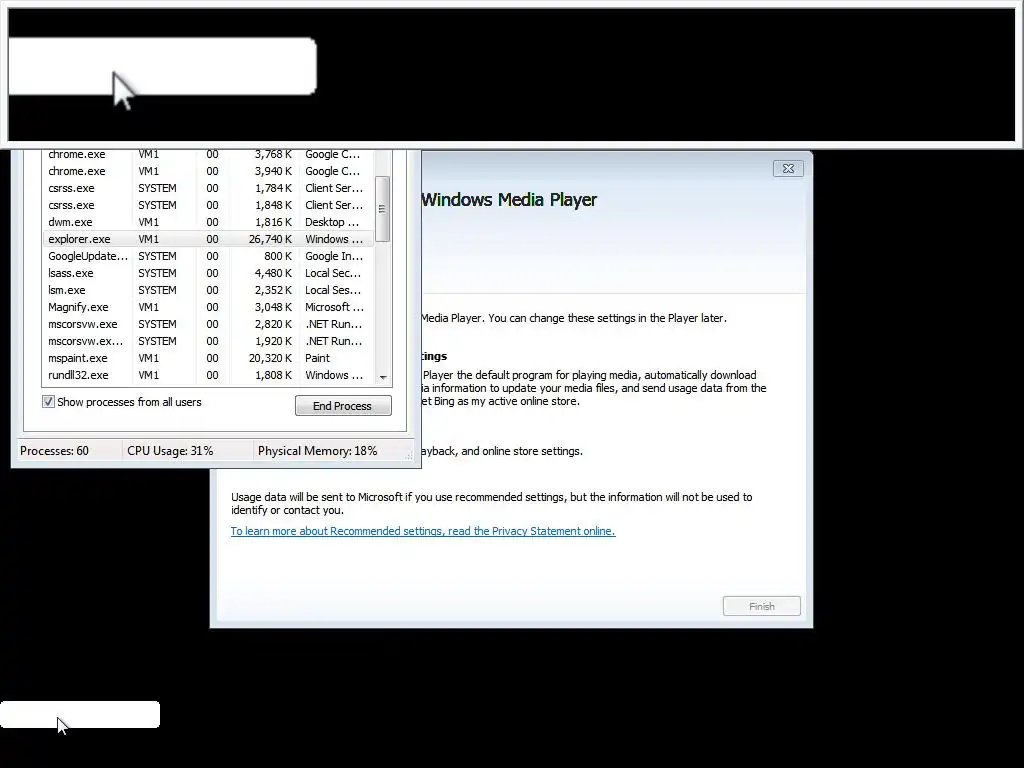Click the process list scrollbar thumb

pos(383,209)
